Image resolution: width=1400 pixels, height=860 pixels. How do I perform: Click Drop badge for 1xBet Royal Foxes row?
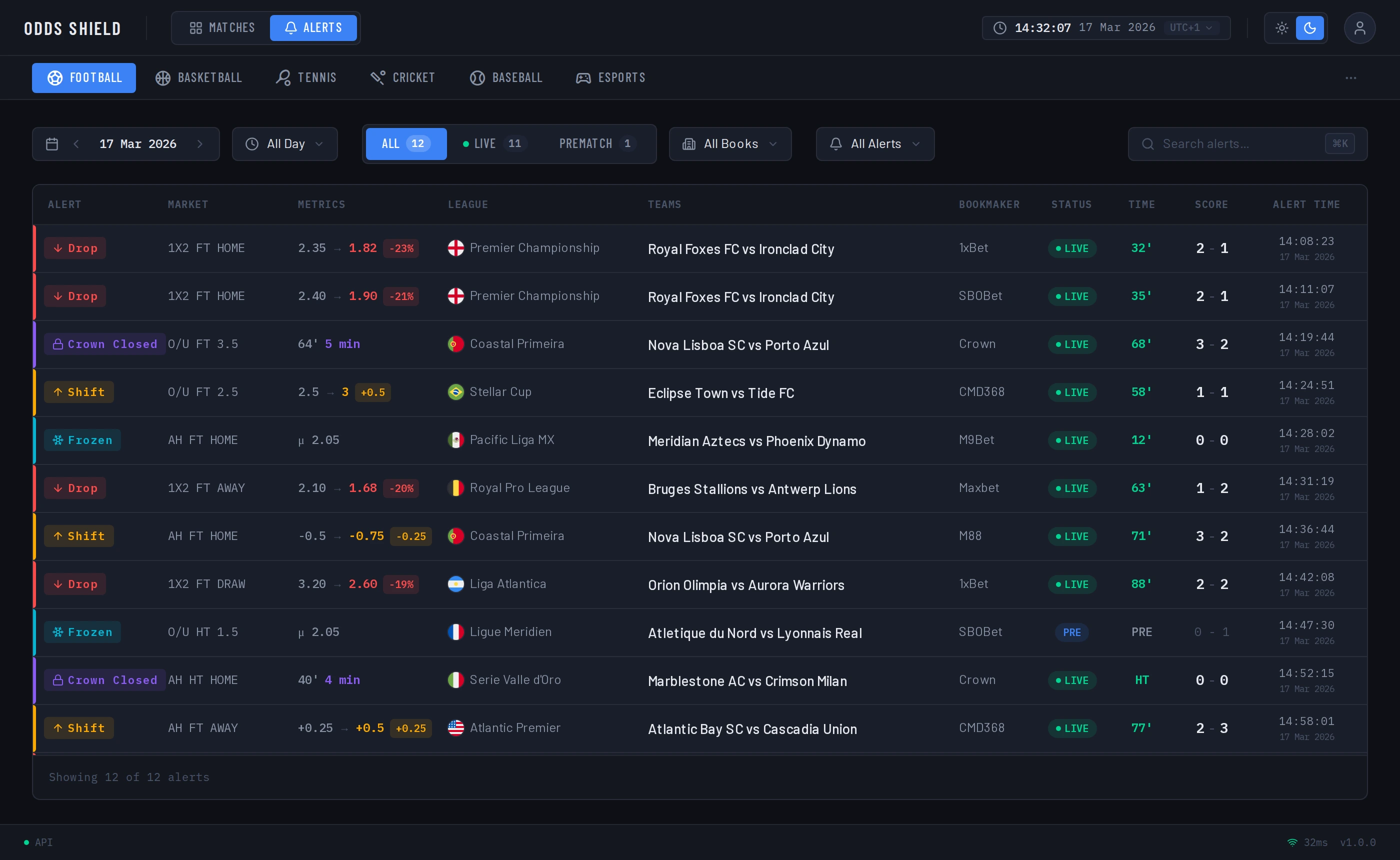coord(75,248)
